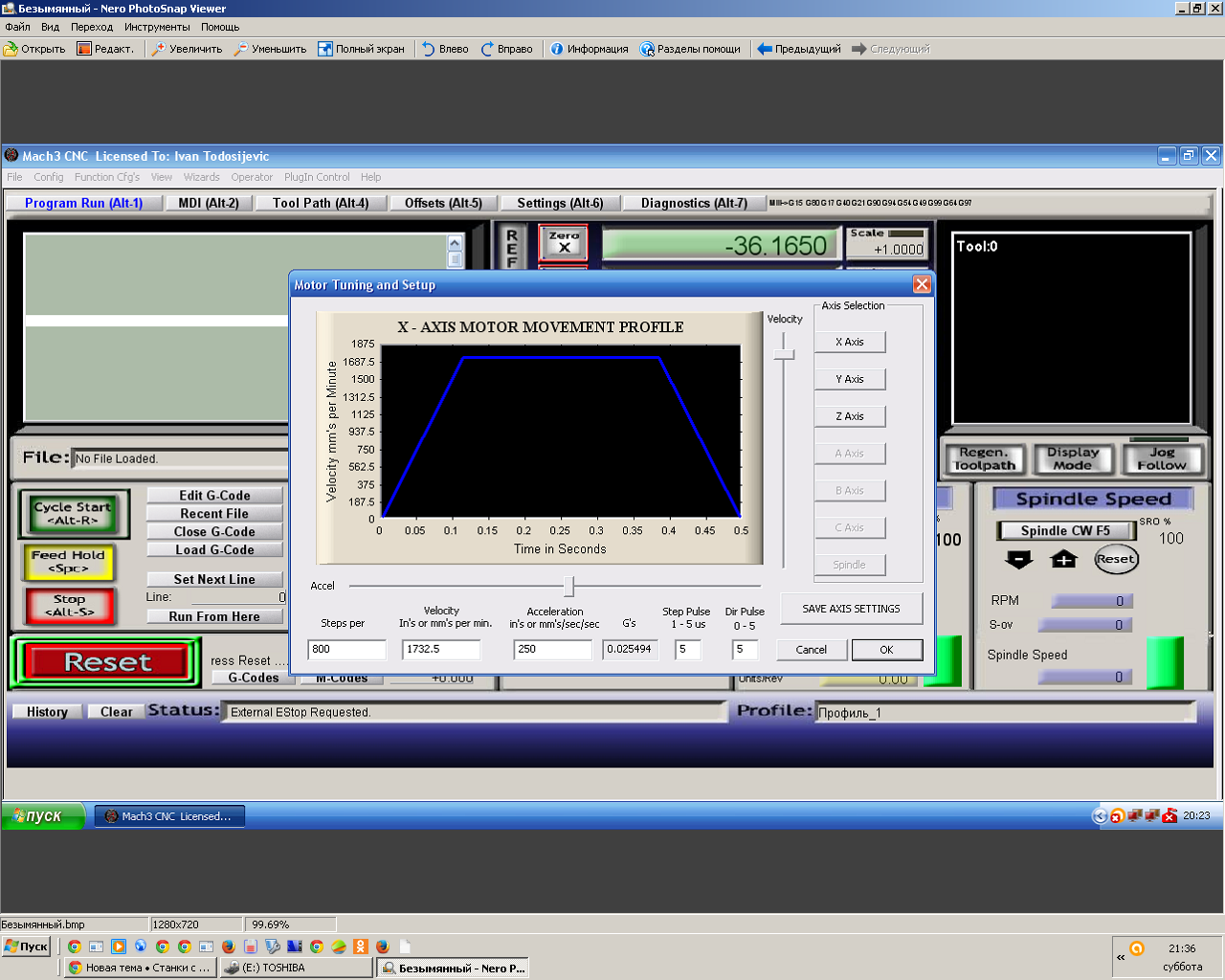Screen dimensions: 1225x980
Task: Click the Acceleration field showing 250
Action: 553,649
